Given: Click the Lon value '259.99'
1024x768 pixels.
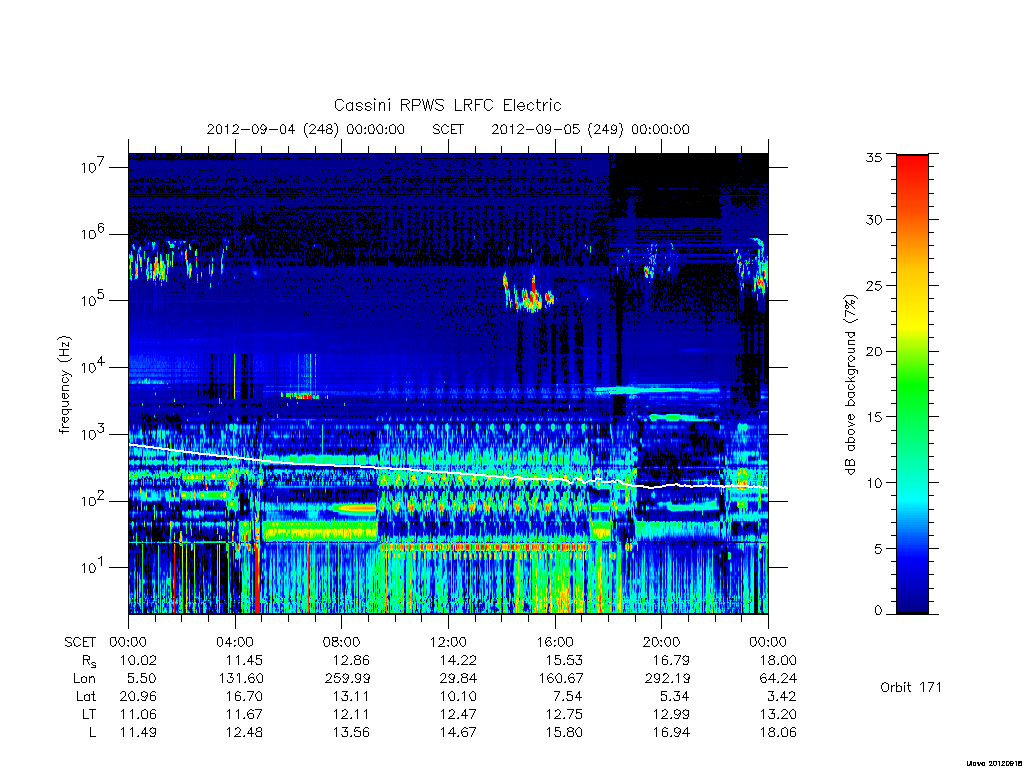Looking at the screenshot, I should [x=347, y=679].
